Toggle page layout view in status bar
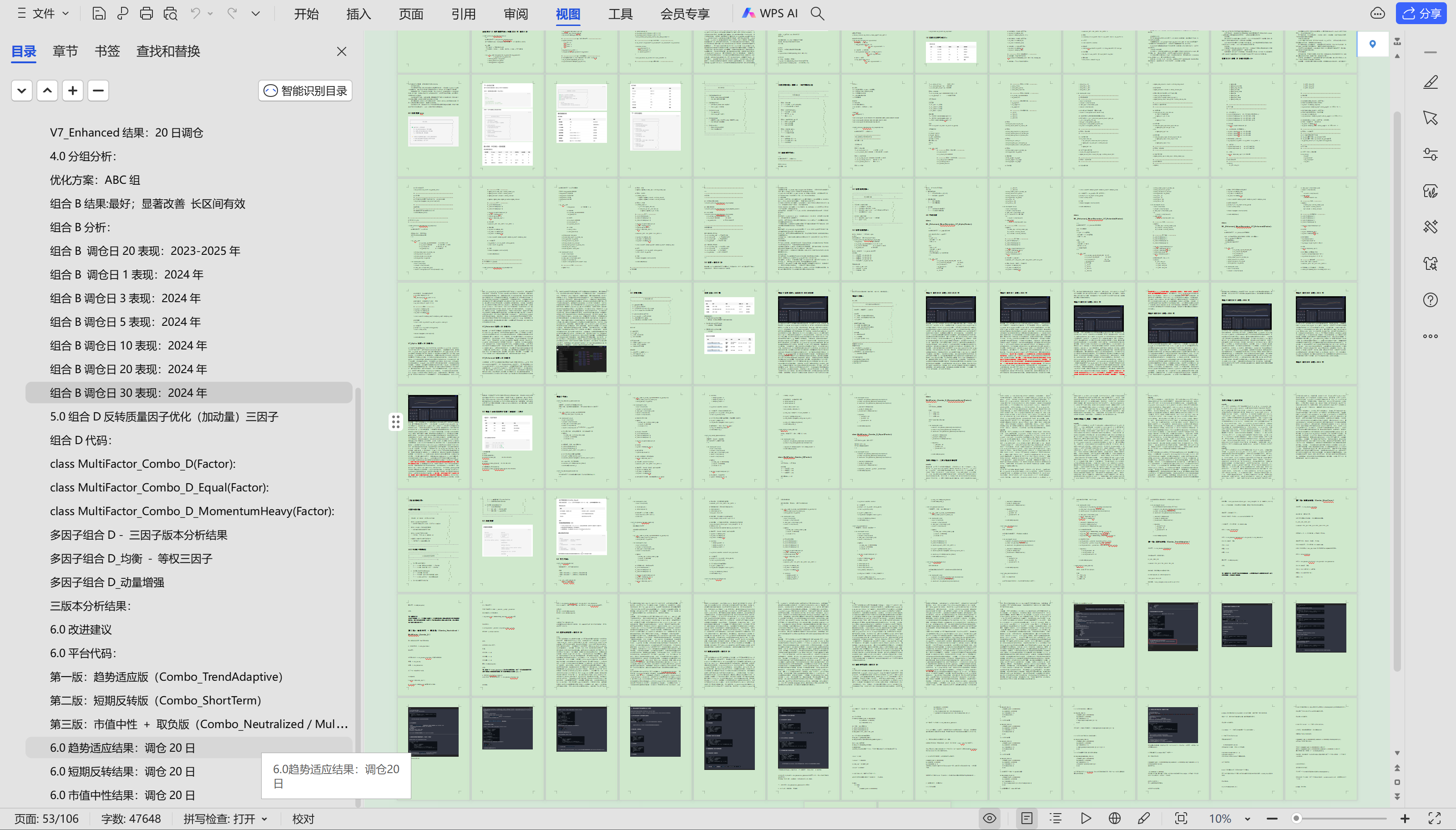This screenshot has width=1456, height=830. coord(1027,819)
